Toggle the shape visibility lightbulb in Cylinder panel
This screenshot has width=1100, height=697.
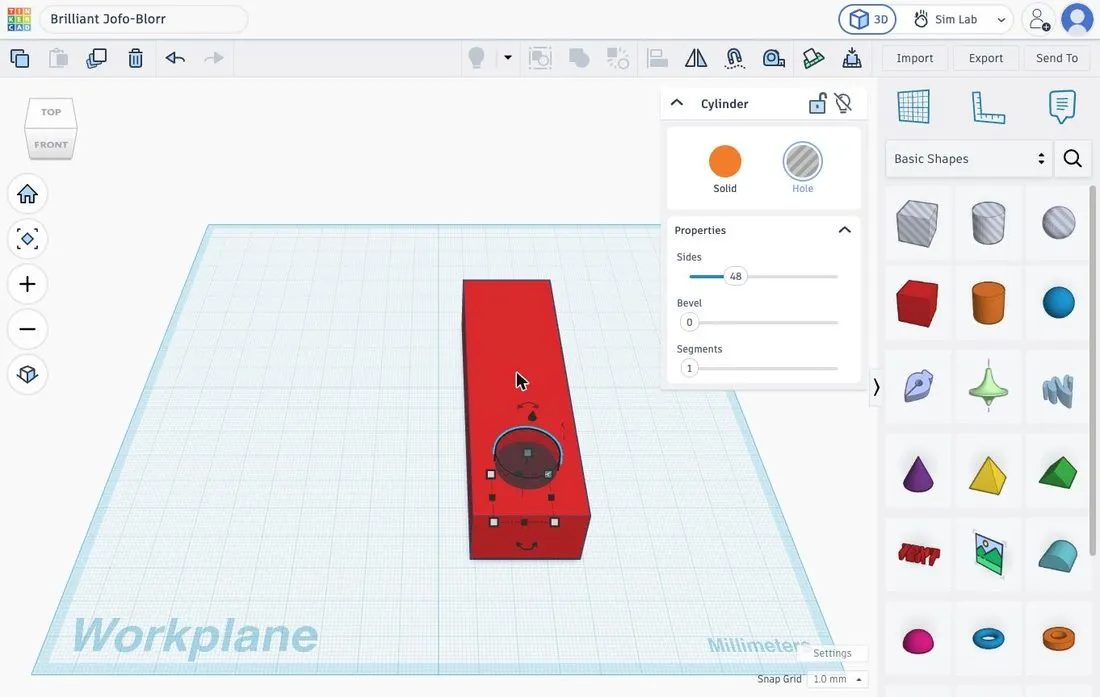pyautogui.click(x=843, y=104)
